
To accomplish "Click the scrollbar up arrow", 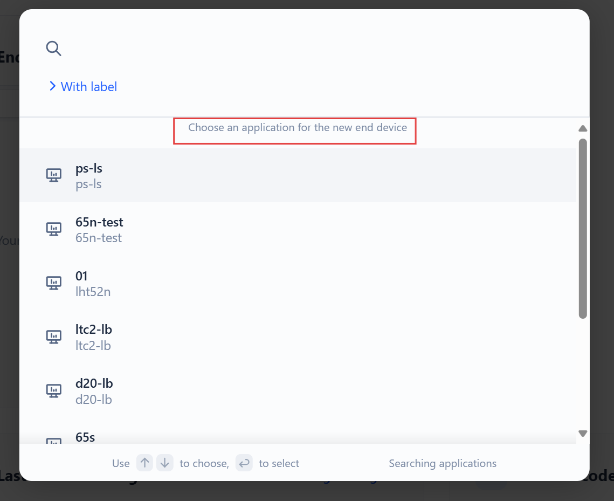I will 583,128.
